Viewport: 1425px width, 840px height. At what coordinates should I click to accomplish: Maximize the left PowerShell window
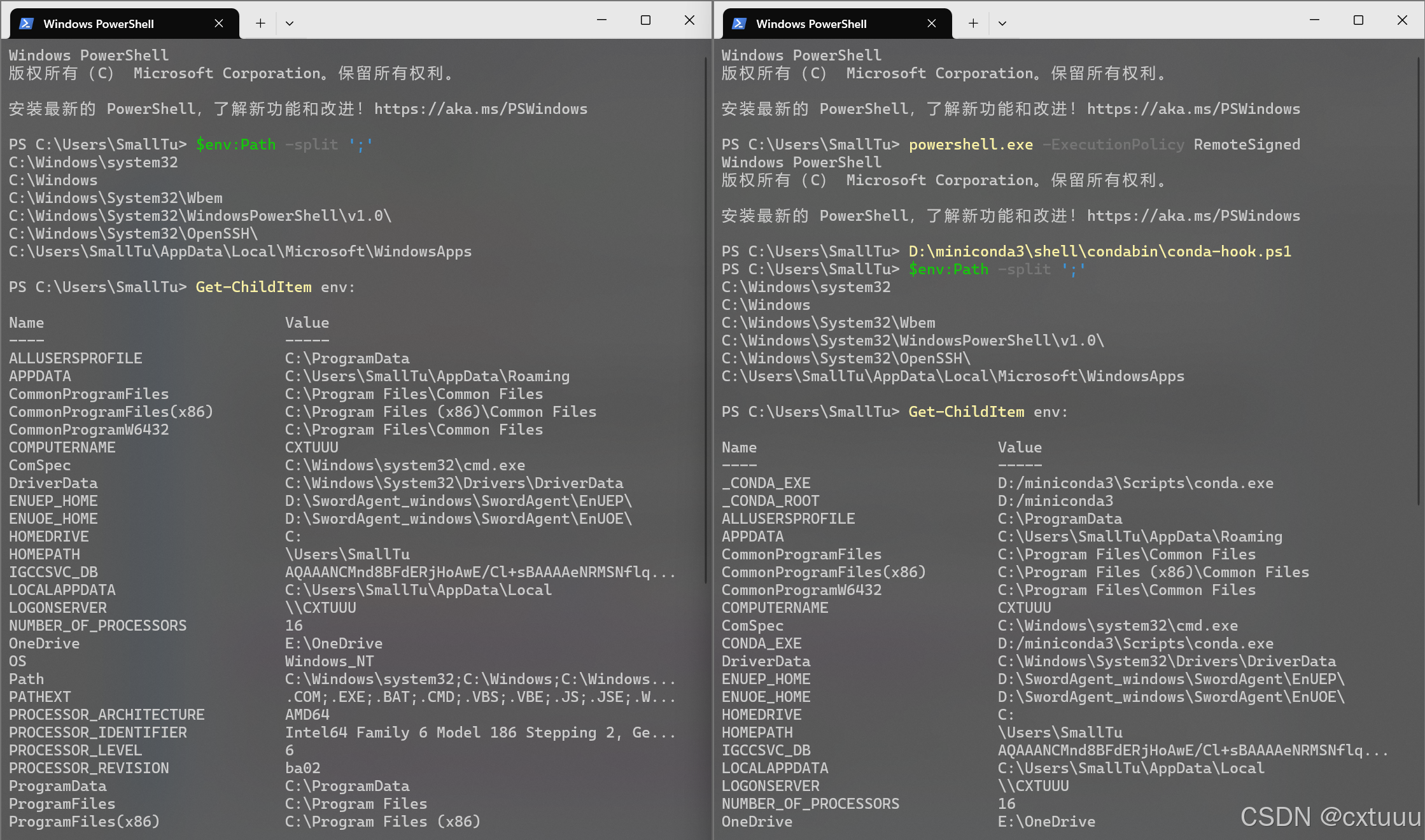(645, 20)
